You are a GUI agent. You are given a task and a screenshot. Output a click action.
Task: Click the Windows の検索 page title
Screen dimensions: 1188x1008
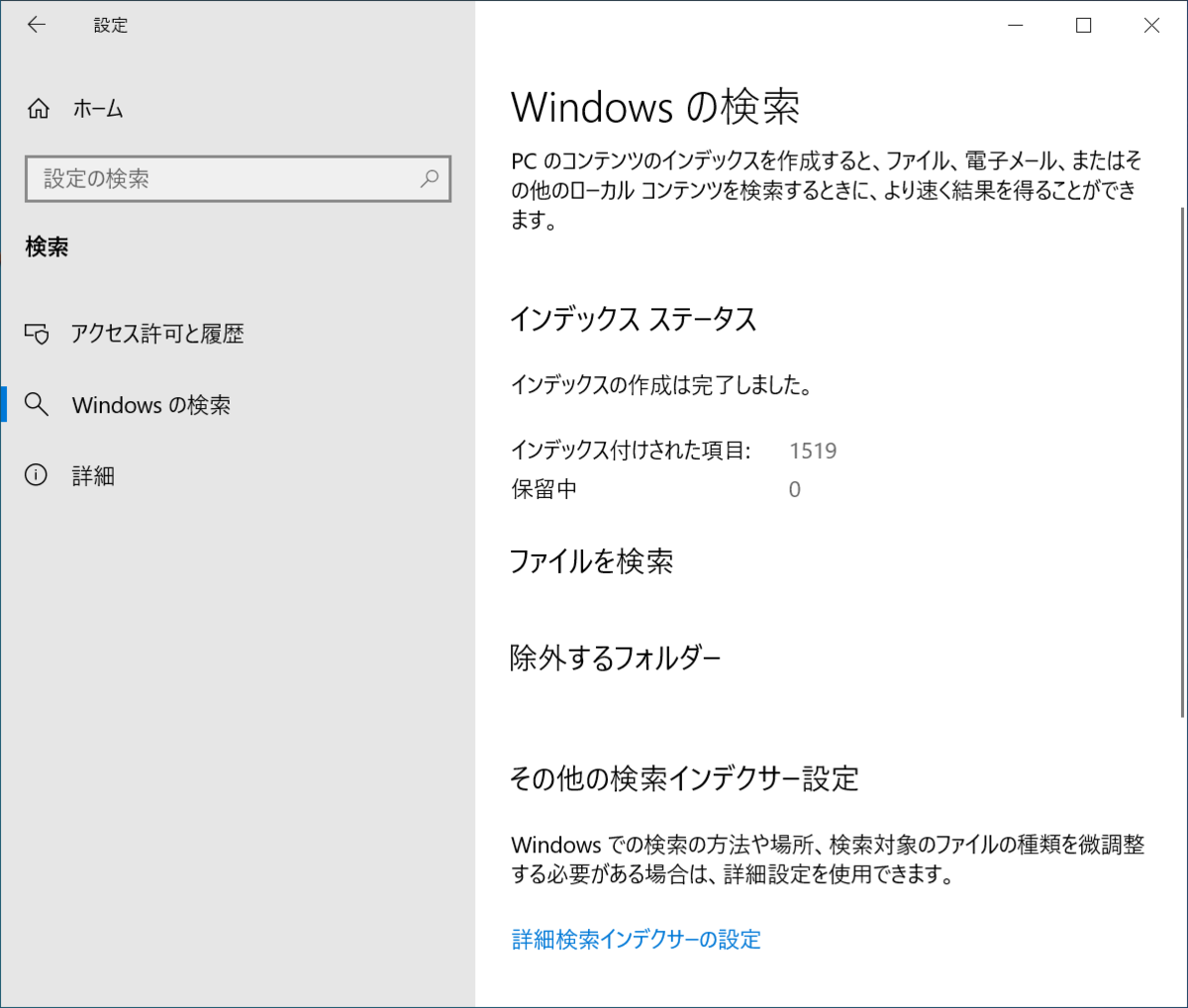(655, 107)
